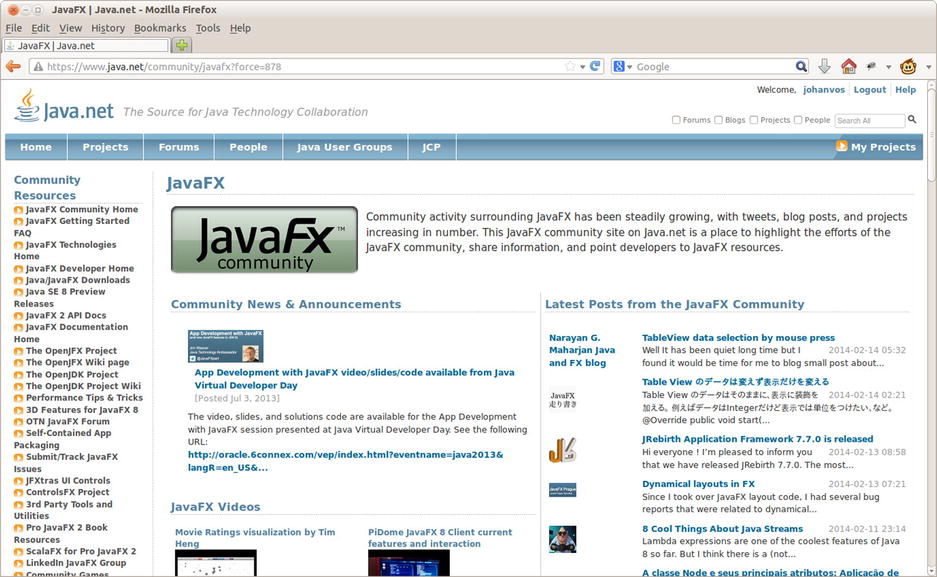937x577 pixels.
Task: Click the JRebirth logo beside the 7.7.0 post
Action: (x=562, y=450)
